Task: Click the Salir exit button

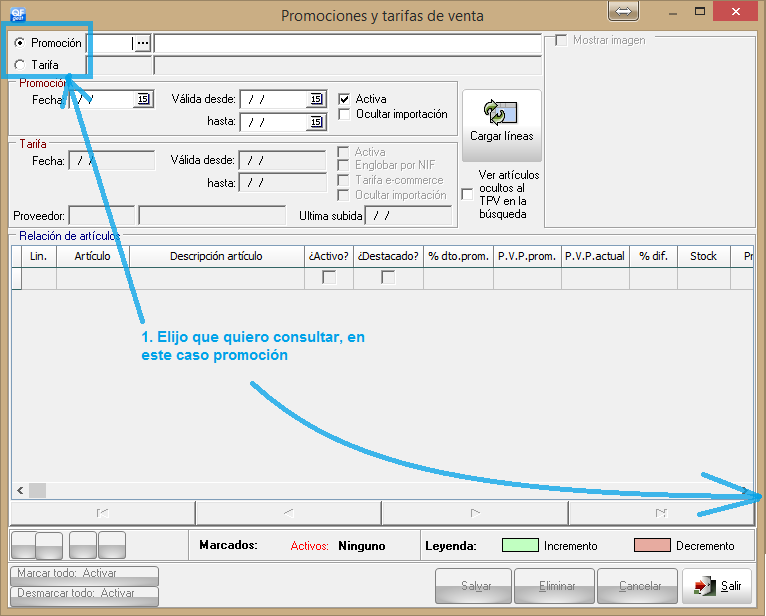Action: click(x=717, y=586)
